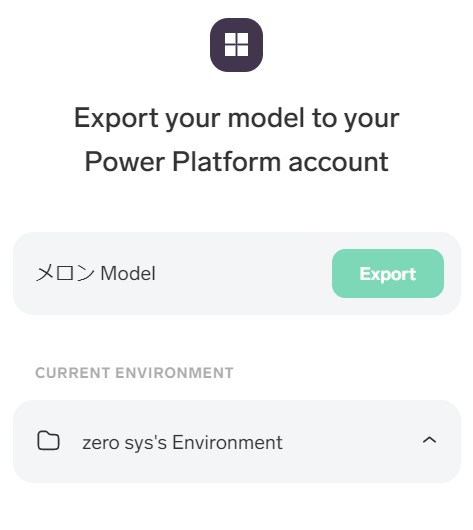The height and width of the screenshot is (530, 473).
Task: Collapse the environment list with the chevron
Action: tap(429, 440)
